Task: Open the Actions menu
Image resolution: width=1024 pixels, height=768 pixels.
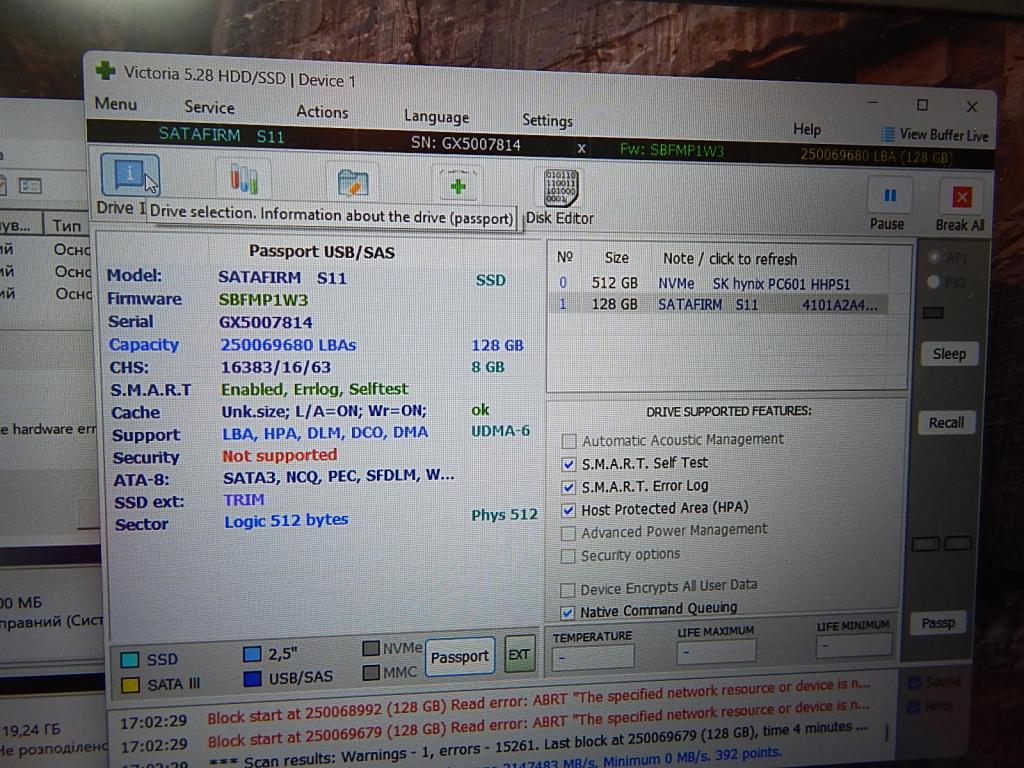Action: 322,112
